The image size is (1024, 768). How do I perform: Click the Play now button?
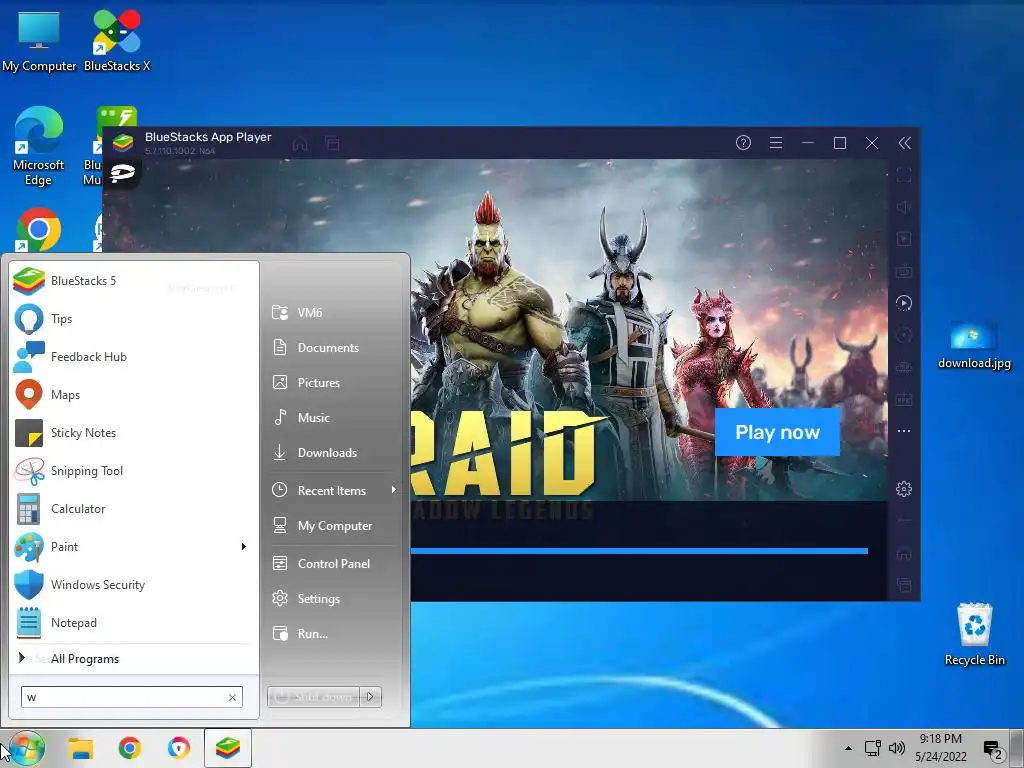(x=777, y=432)
